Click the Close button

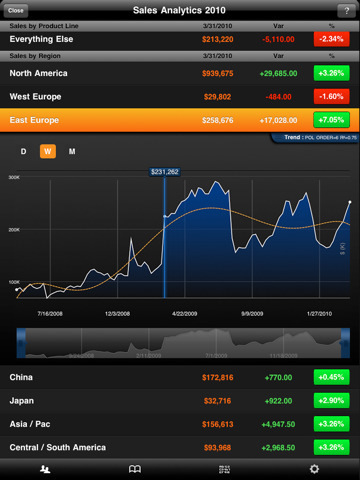16,11
